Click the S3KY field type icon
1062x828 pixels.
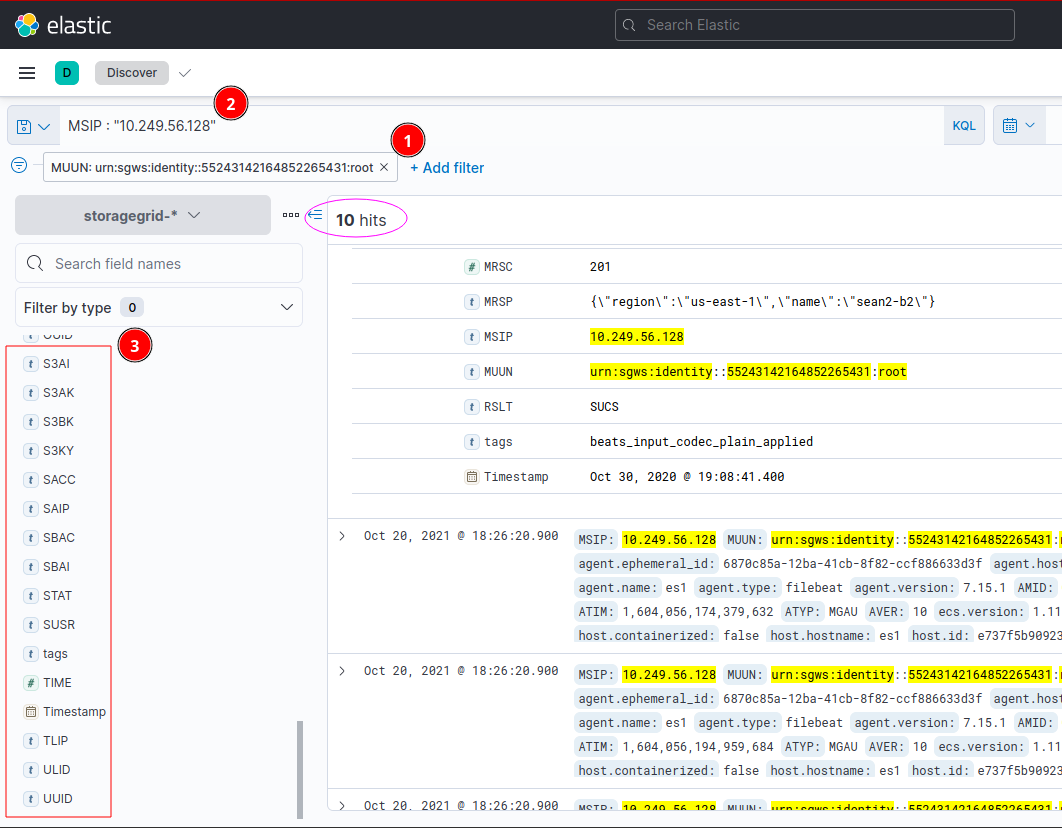tap(30, 451)
